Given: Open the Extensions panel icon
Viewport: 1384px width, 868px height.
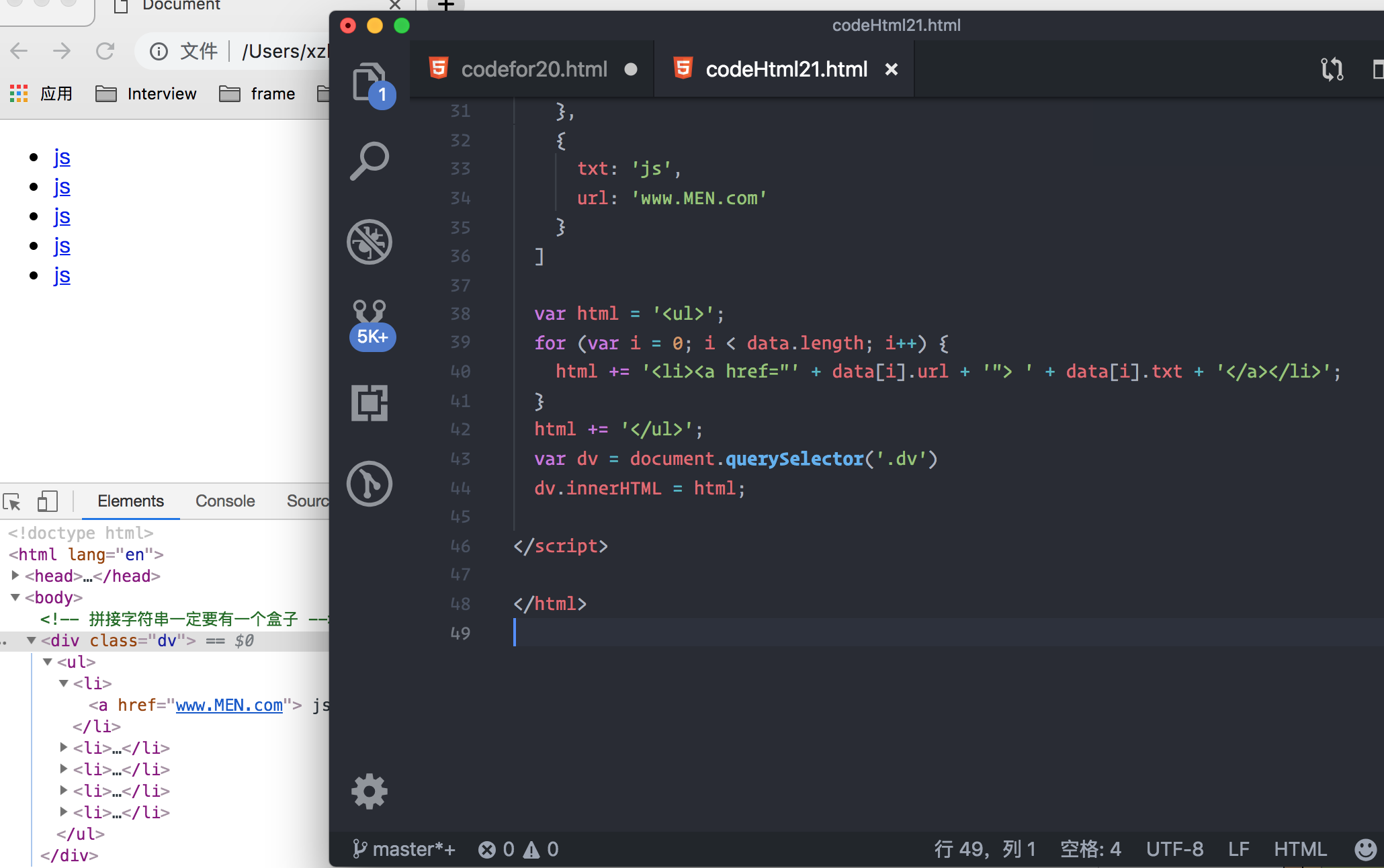Looking at the screenshot, I should pos(370,403).
